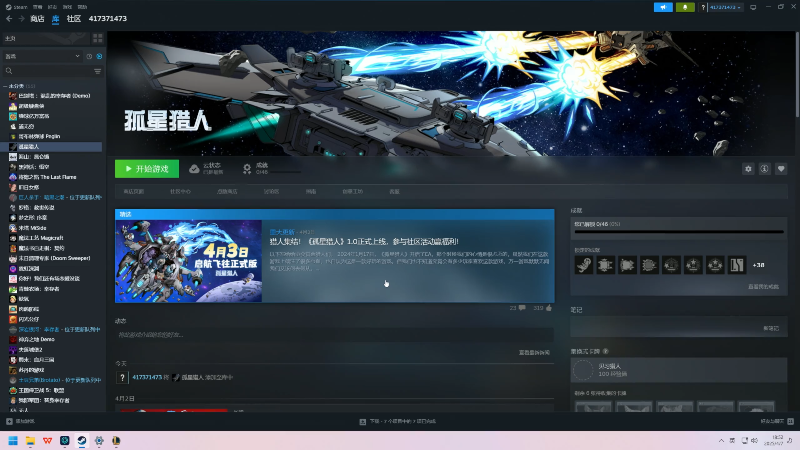This screenshot has height=450, width=800.
Task: Click the achievement progress bar 0/46
Action: 679,232
